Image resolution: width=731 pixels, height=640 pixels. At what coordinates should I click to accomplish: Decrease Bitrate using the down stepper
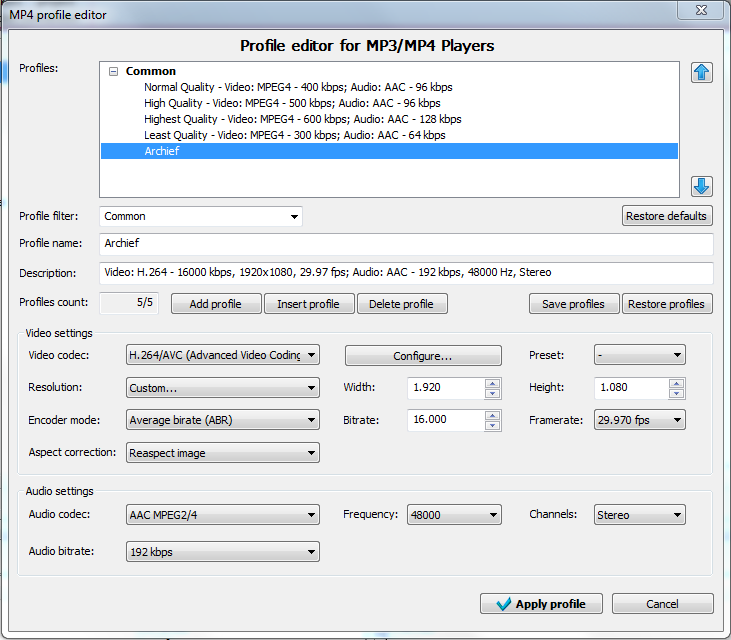tap(492, 426)
